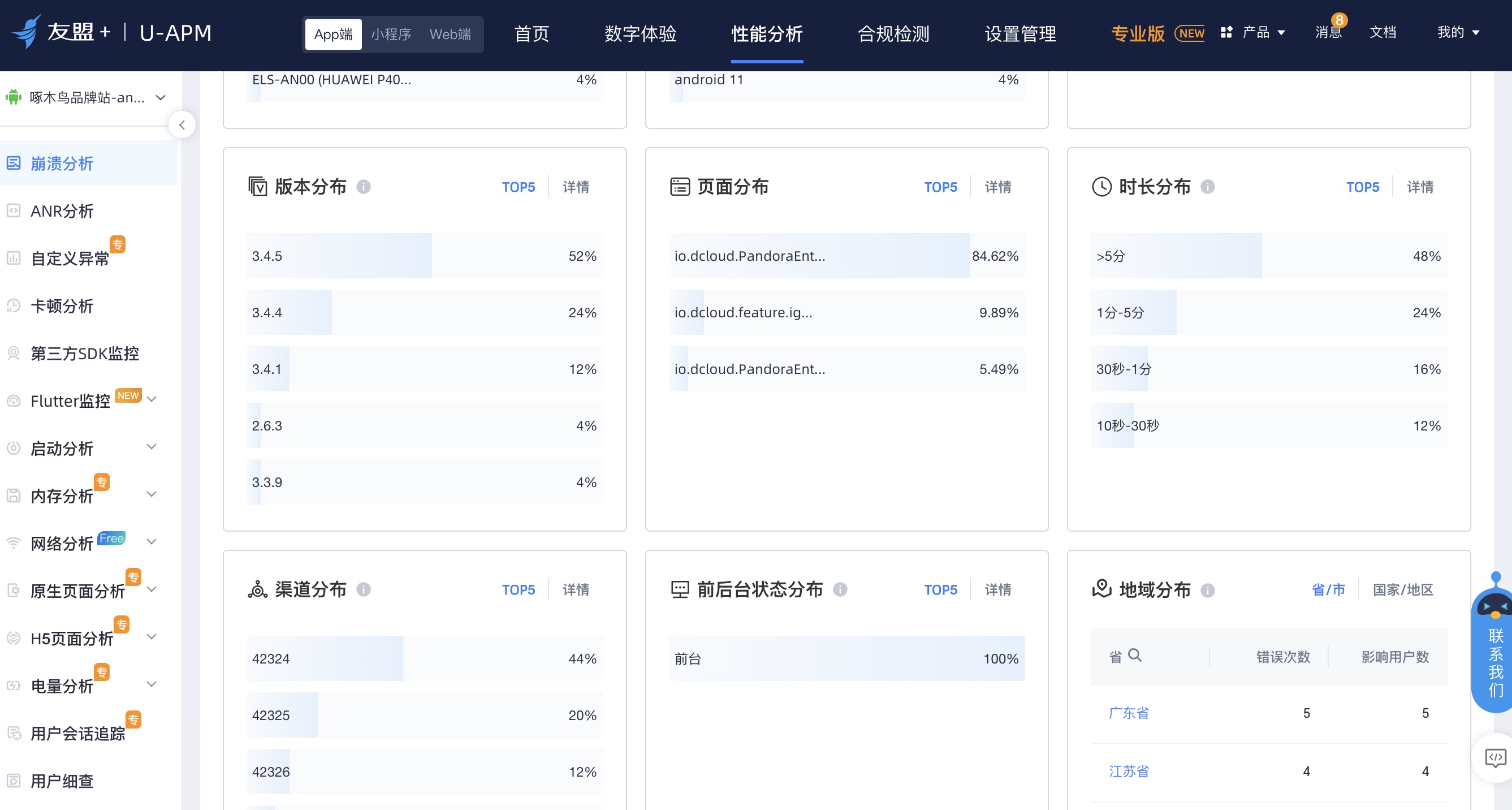Click info icon next to 地域分布
Screen dimensions: 1512x810
(x=1207, y=590)
